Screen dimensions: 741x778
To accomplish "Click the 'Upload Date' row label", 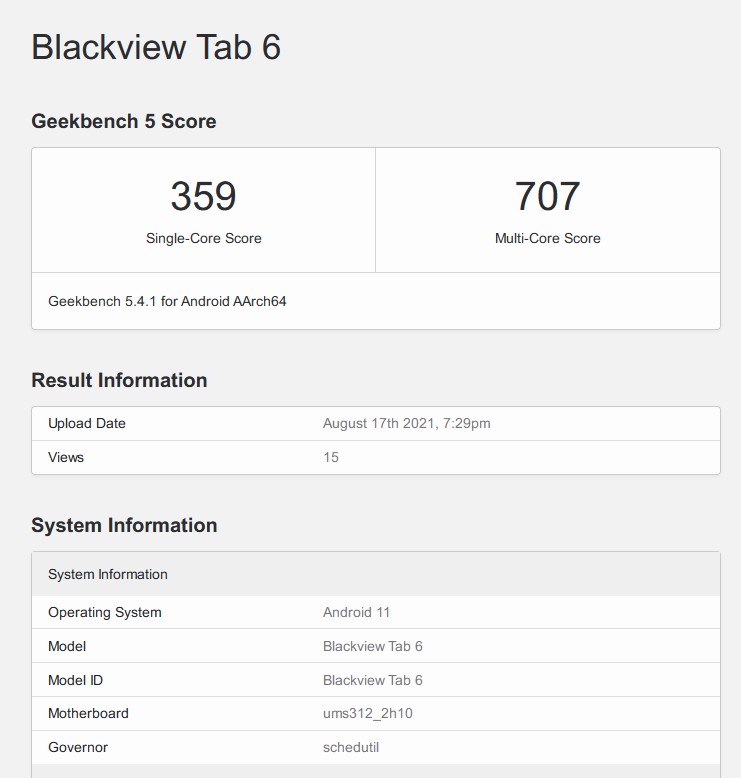I will pyautogui.click(x=87, y=423).
